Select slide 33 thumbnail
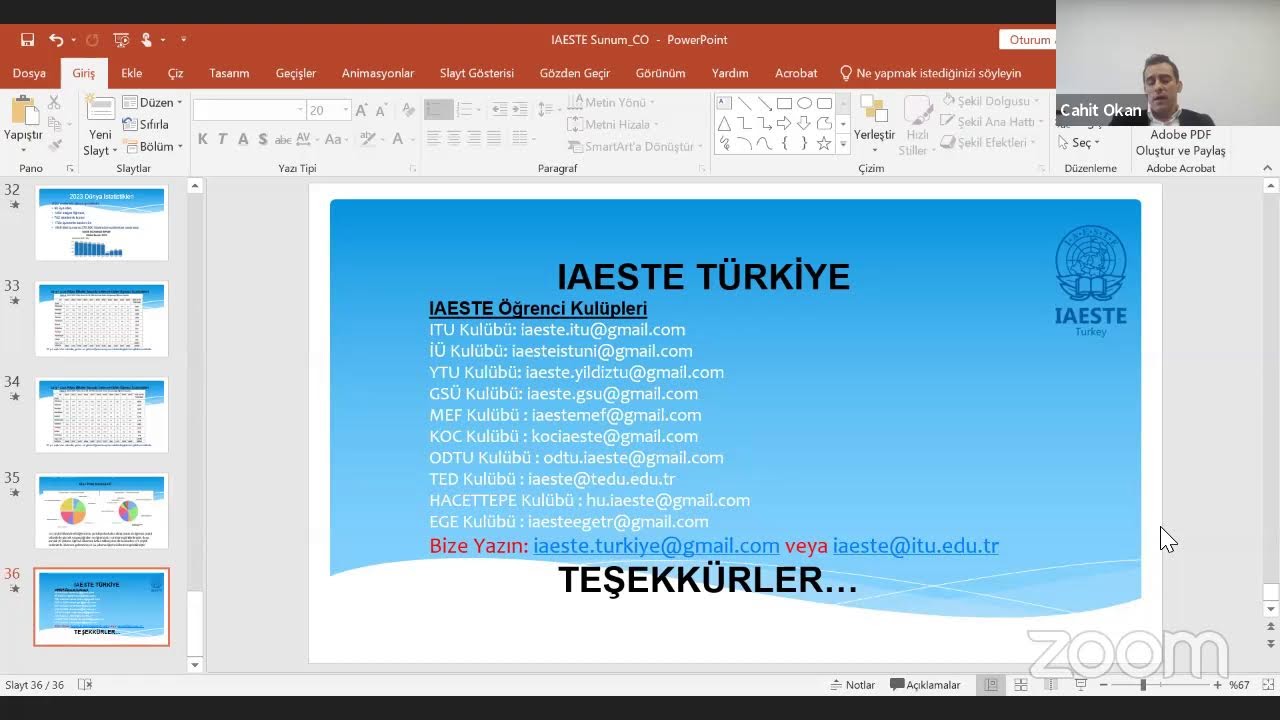This screenshot has height=720, width=1280. [x=101, y=318]
